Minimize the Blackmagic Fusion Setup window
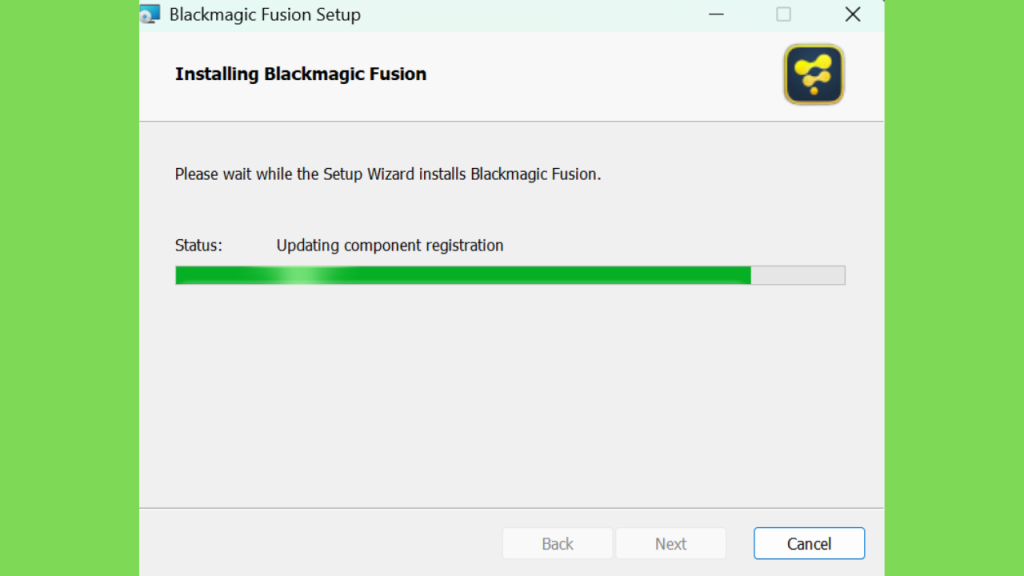Image resolution: width=1024 pixels, height=576 pixels. pyautogui.click(x=716, y=14)
